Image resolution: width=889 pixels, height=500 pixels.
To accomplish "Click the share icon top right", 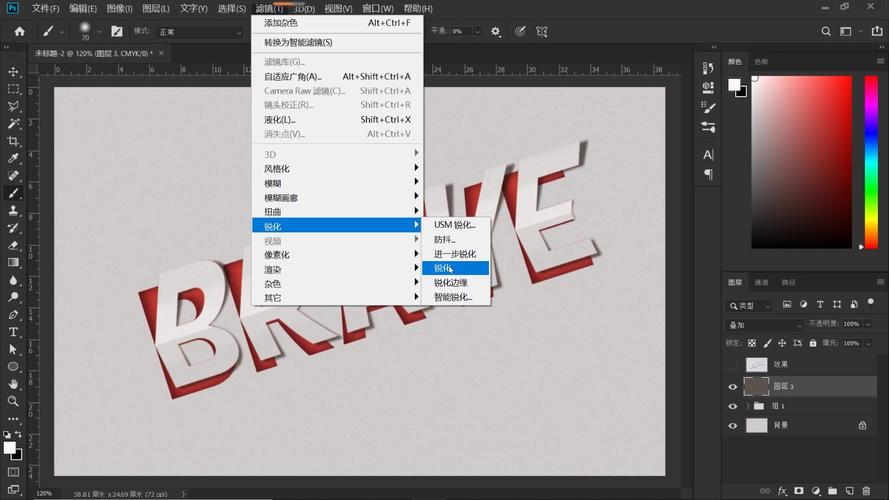I will (877, 32).
